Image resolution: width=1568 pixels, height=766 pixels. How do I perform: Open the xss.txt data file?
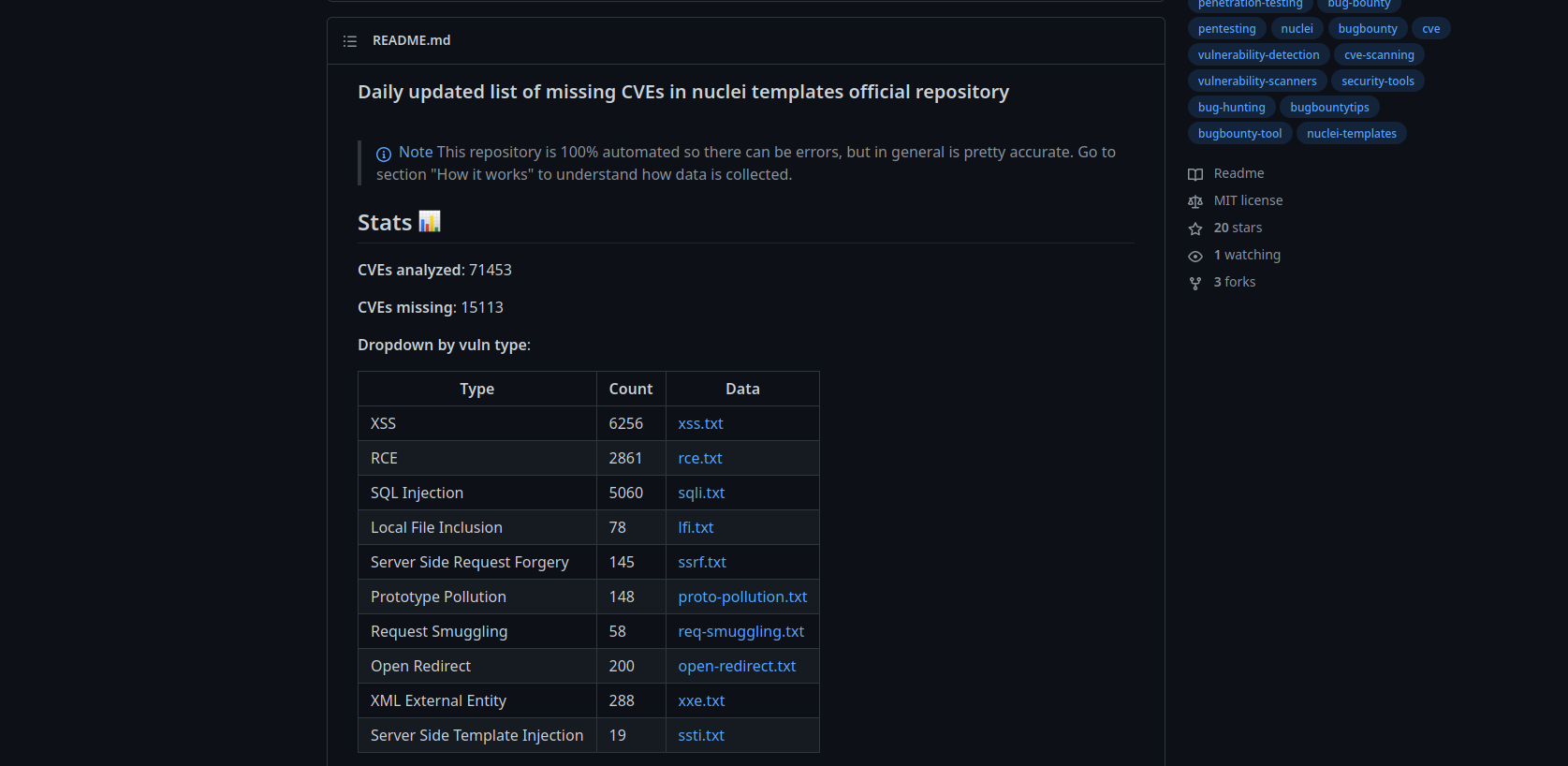700,423
